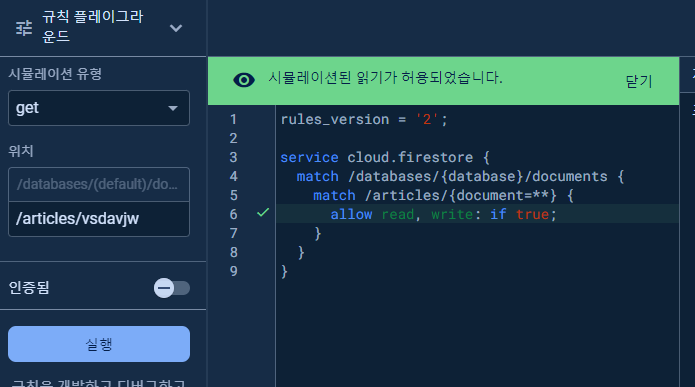695x387 pixels.
Task: Click the 시뮬레이션된 읽기가 허용되었습니다 message
Action: point(385,78)
